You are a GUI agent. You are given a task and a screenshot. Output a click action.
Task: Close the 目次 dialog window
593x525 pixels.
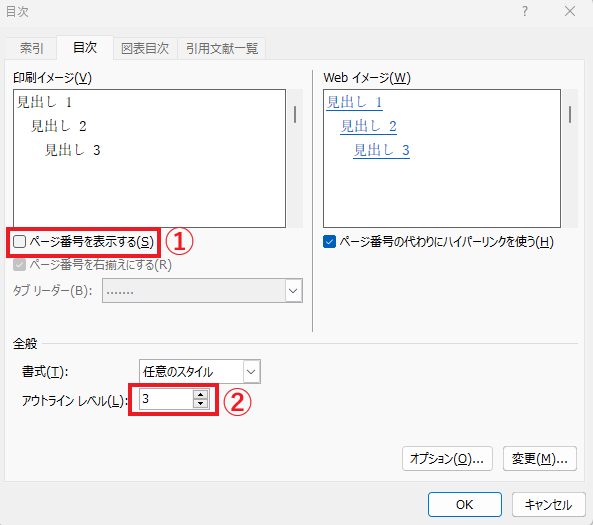pos(570,11)
